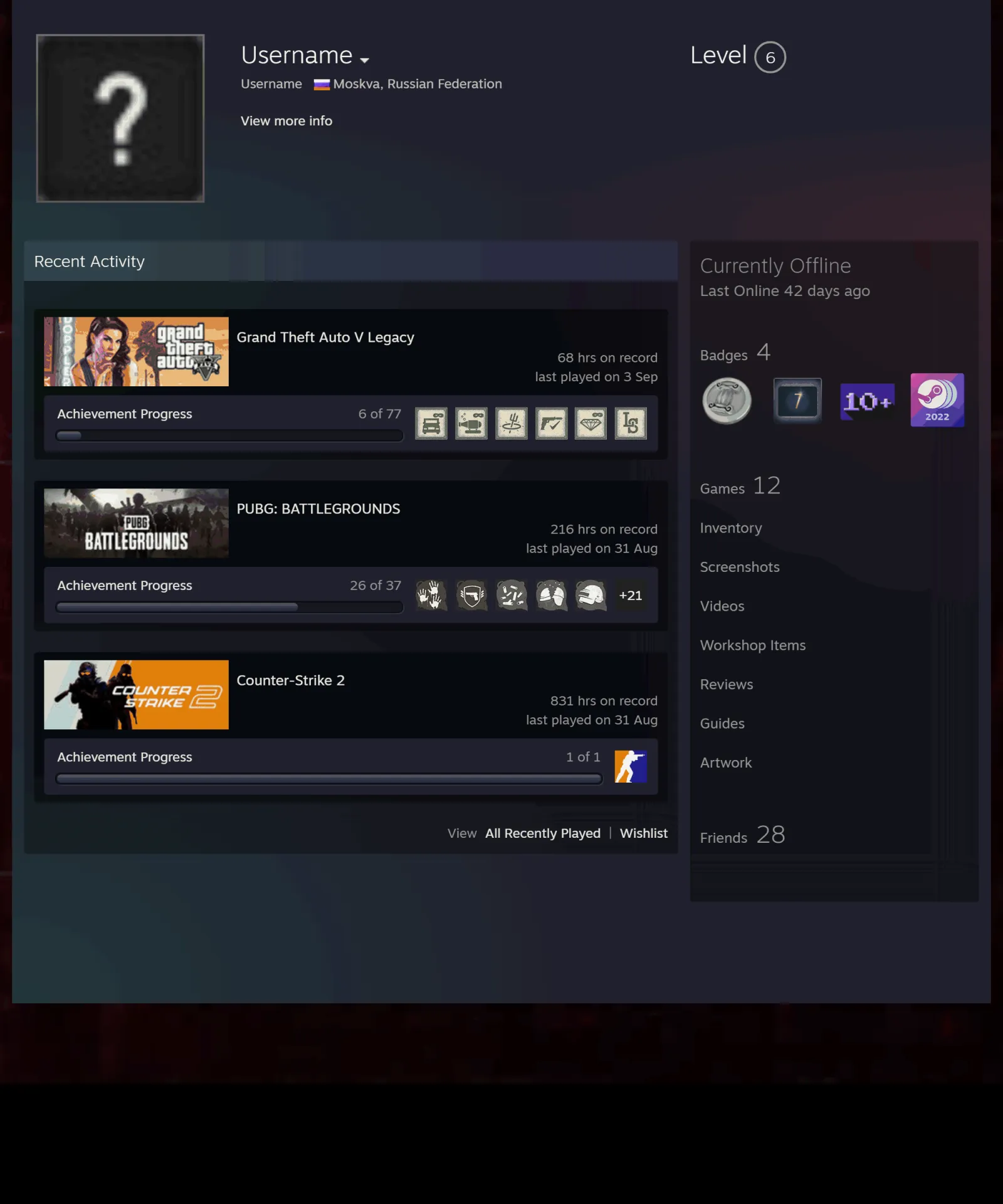Screen dimensions: 1003x1204
Task: Click the 2022 Steam Replay badge icon
Action: pyautogui.click(x=937, y=400)
